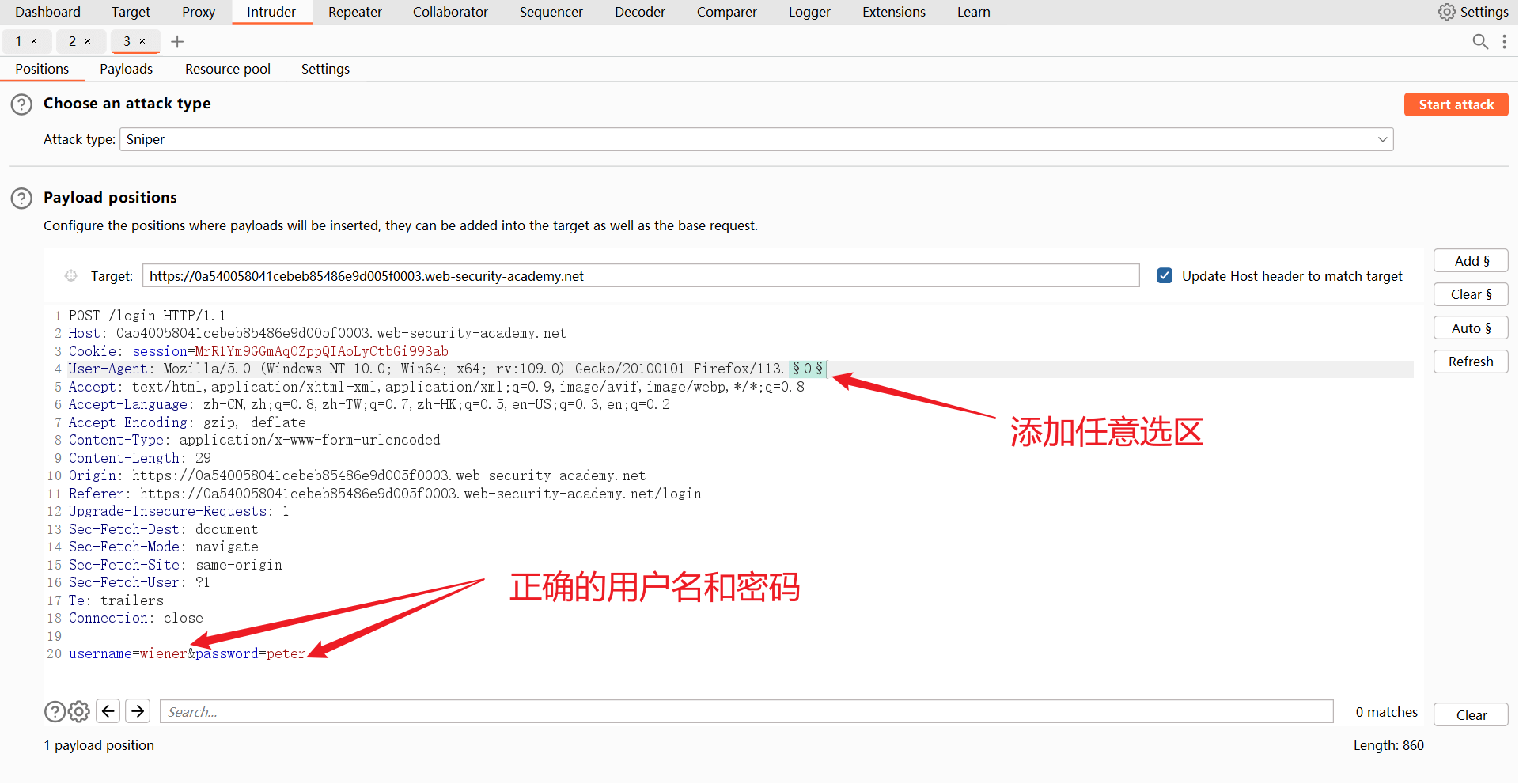1519x784 pixels.
Task: Click the help icon beside Payload positions
Action: pyautogui.click(x=21, y=198)
